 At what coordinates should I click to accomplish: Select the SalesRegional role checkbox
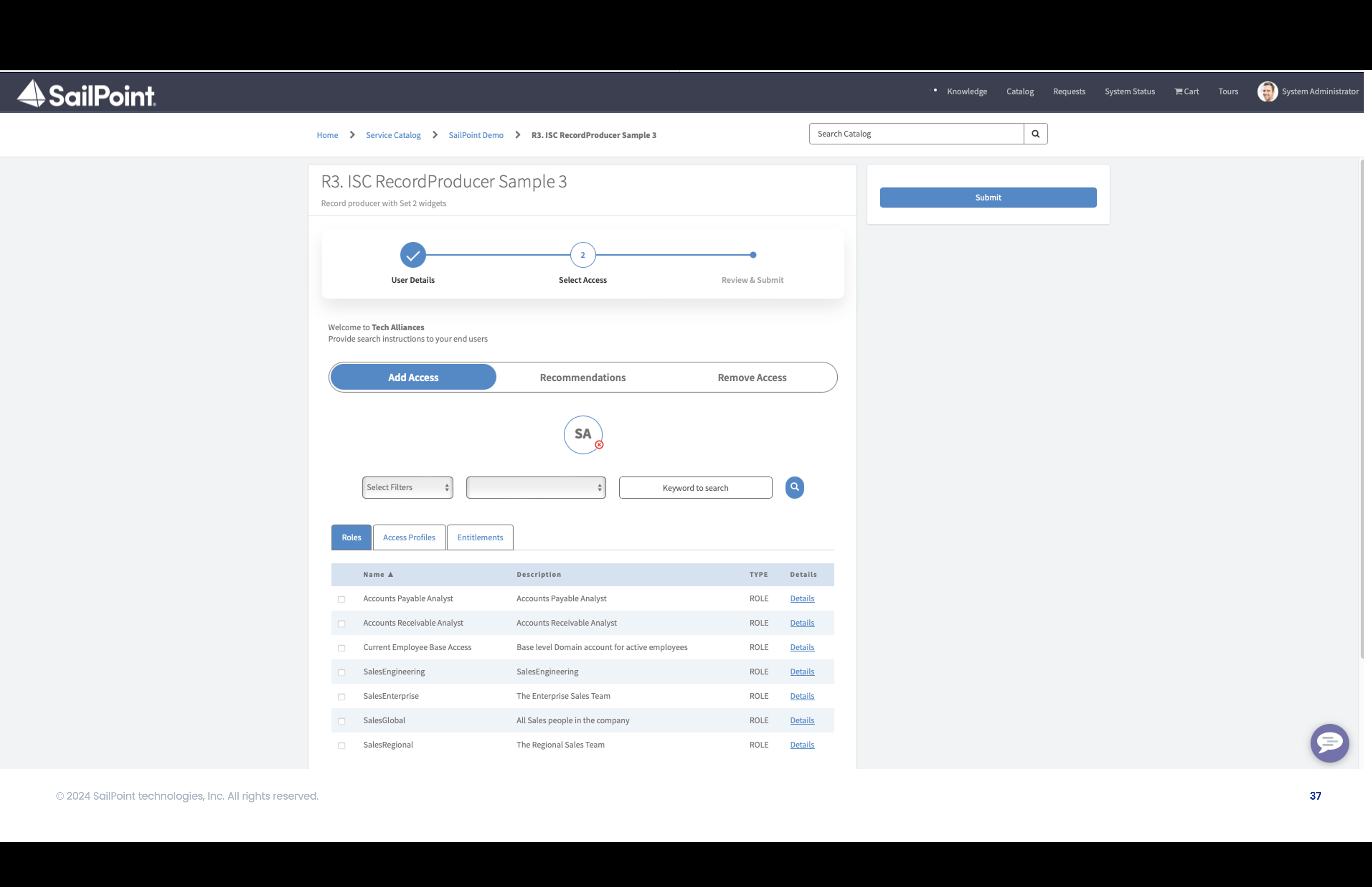341,745
